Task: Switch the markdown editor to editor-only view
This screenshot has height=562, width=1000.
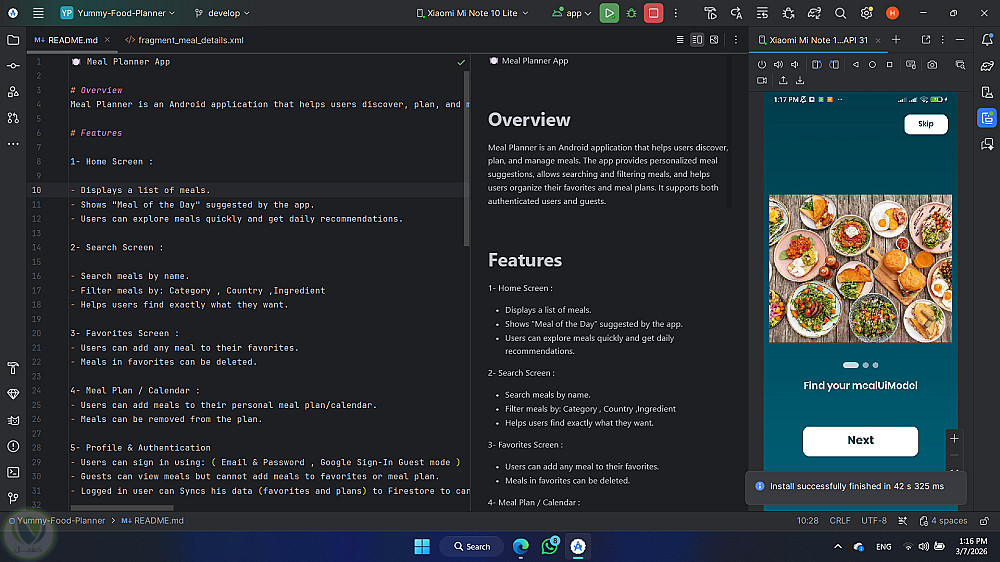Action: tap(680, 40)
